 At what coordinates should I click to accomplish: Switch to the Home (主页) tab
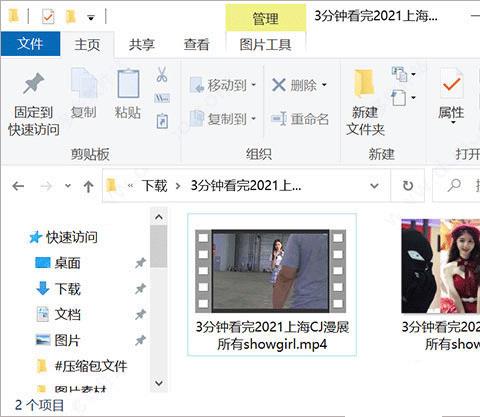(x=87, y=44)
